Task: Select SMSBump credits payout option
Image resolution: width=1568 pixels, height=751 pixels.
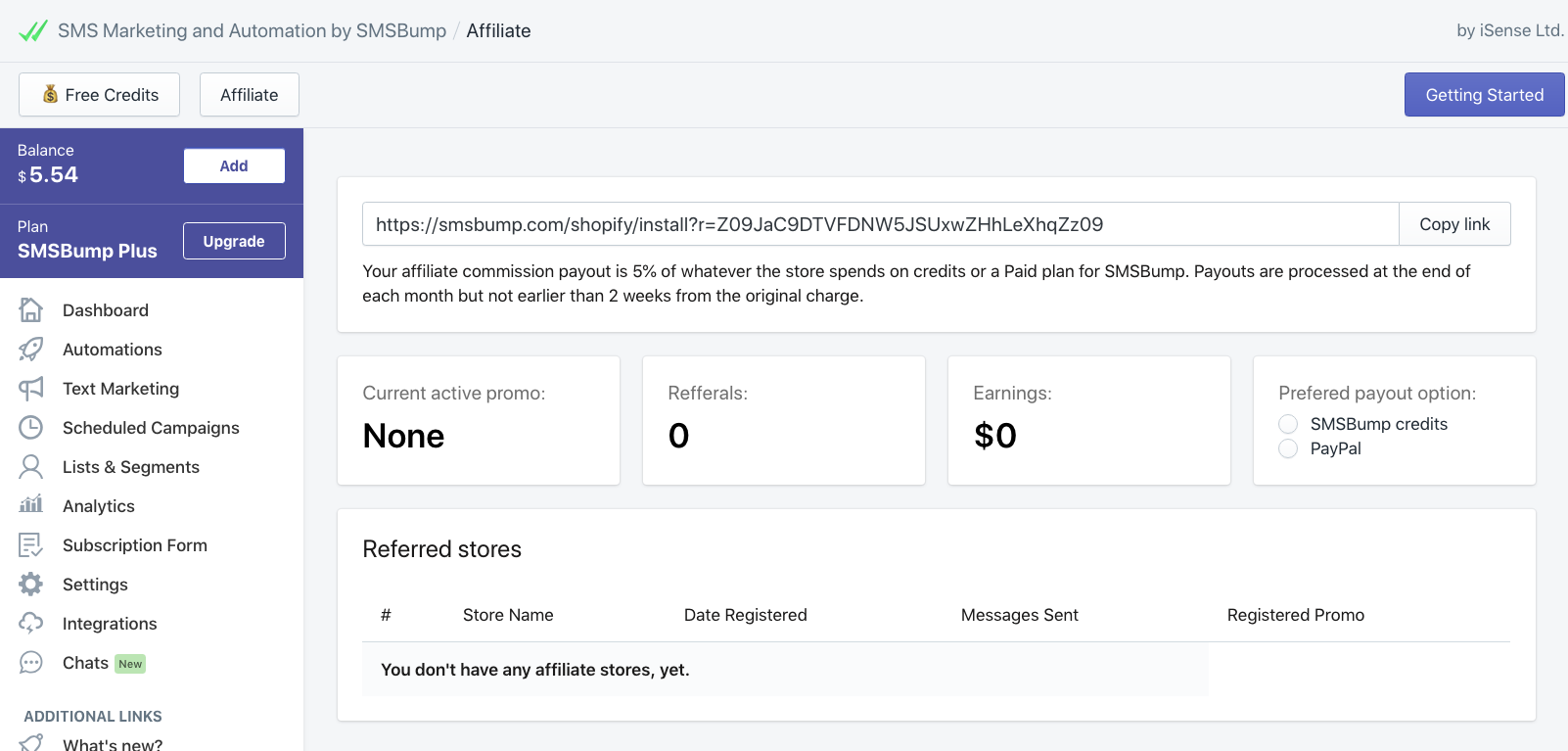Action: coord(1288,424)
